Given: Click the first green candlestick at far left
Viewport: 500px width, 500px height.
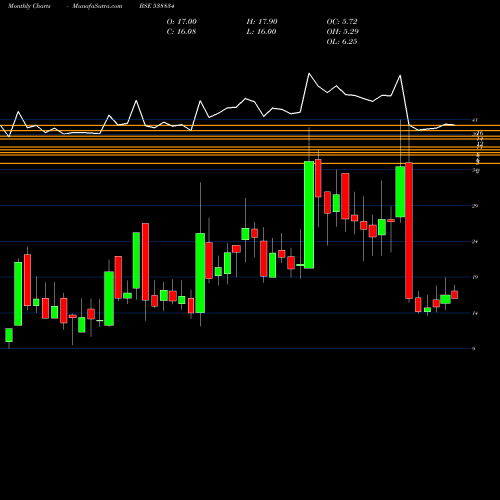Looking at the screenshot, I should pos(9,335).
